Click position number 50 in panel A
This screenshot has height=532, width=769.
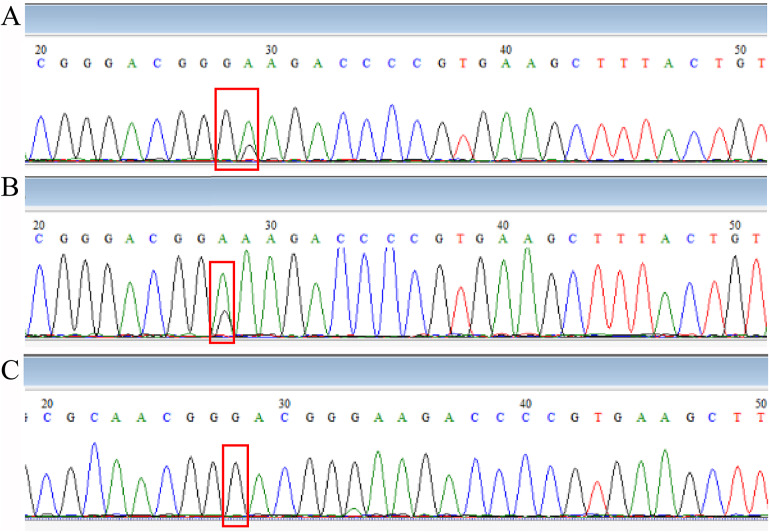[x=740, y=50]
